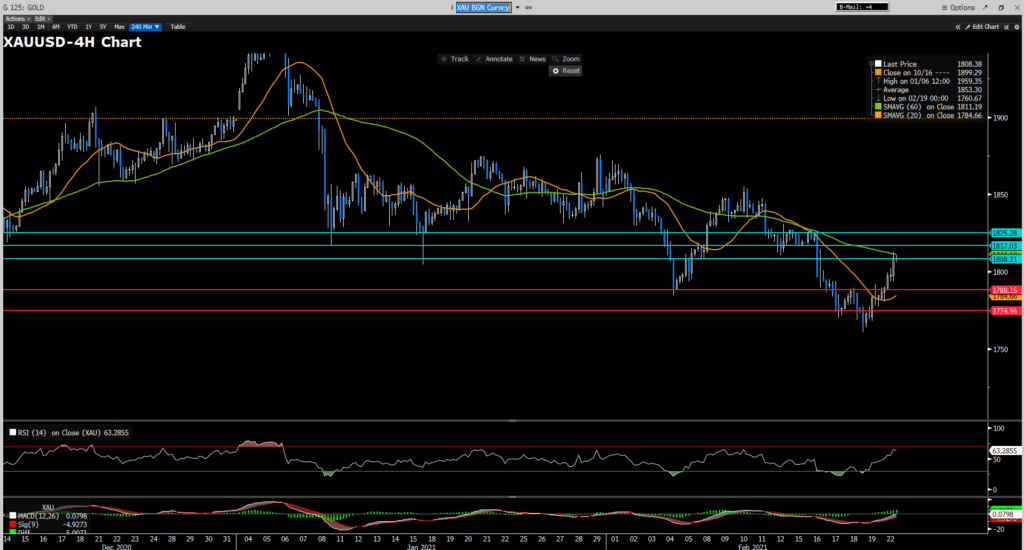Image resolution: width=1024 pixels, height=550 pixels.
Task: Click the Zoom magnifier icon
Action: pyautogui.click(x=555, y=59)
